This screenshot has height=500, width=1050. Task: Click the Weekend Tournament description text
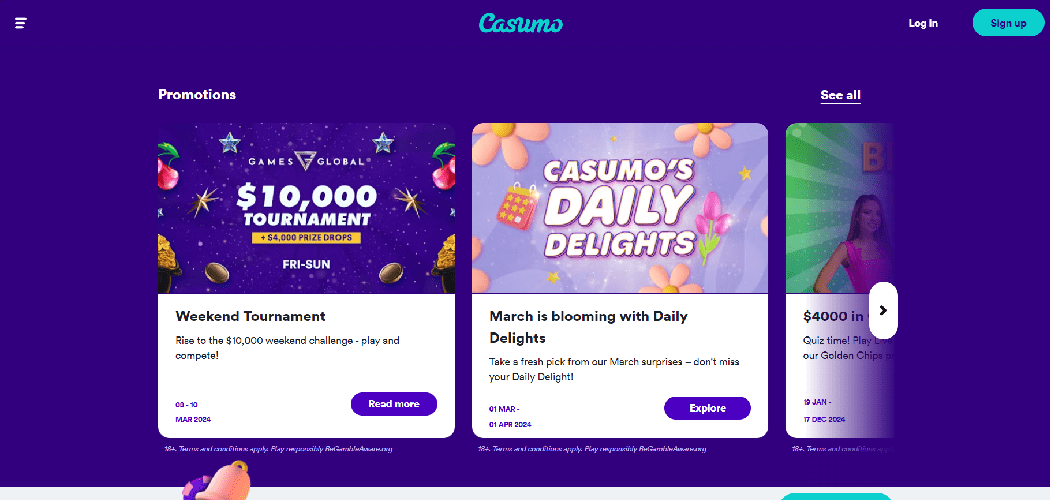pyautogui.click(x=287, y=347)
